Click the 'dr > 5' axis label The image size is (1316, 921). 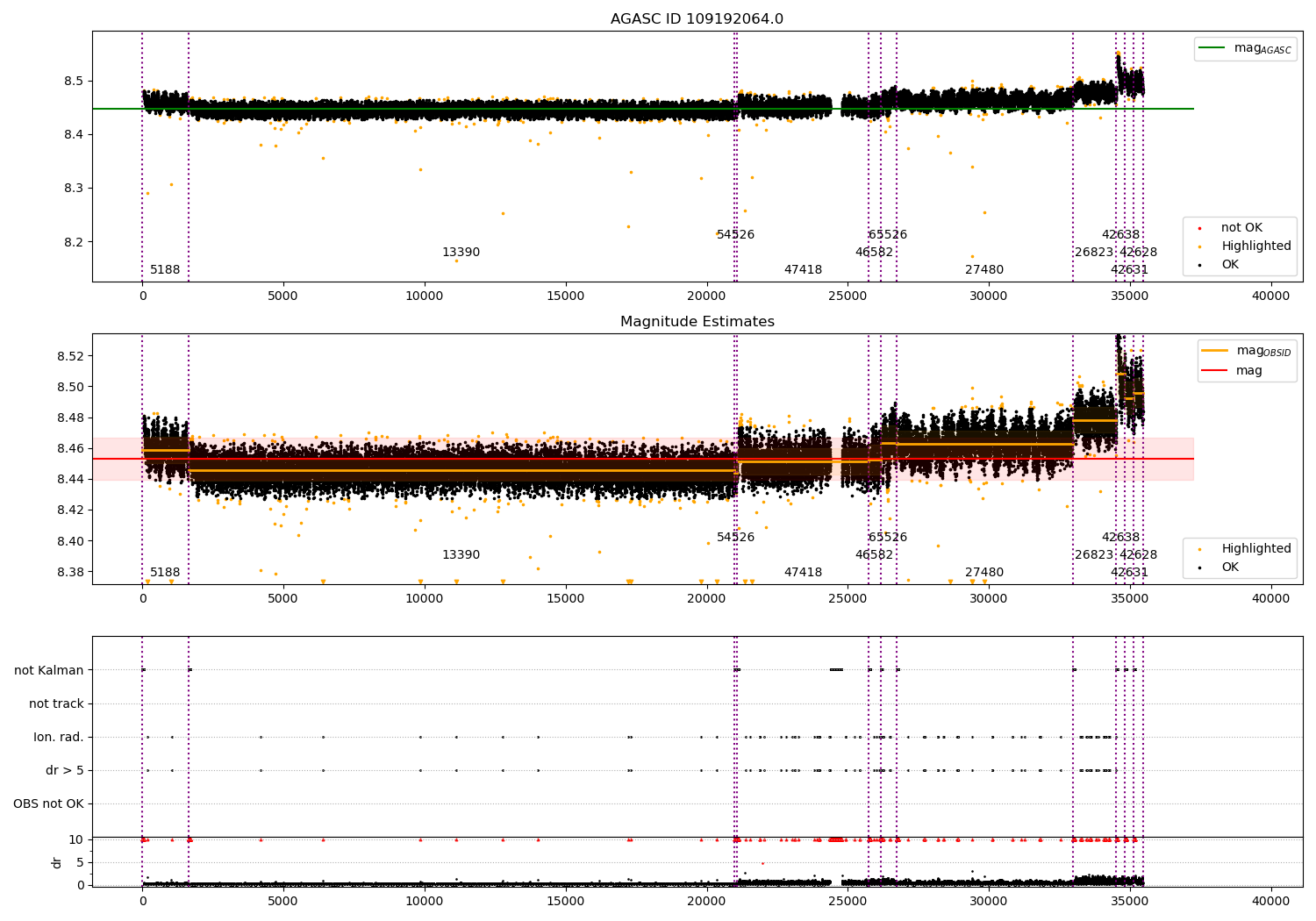(x=65, y=771)
